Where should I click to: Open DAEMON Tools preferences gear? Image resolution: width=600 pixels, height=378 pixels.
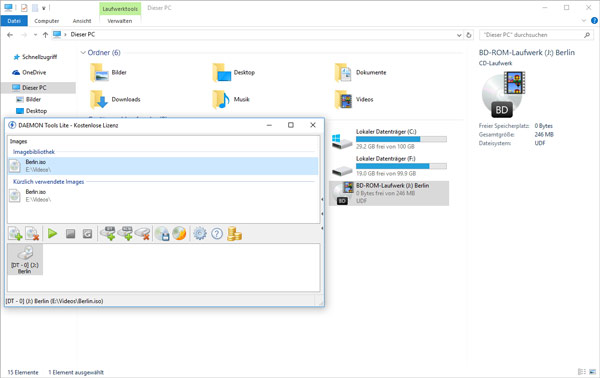tap(200, 233)
